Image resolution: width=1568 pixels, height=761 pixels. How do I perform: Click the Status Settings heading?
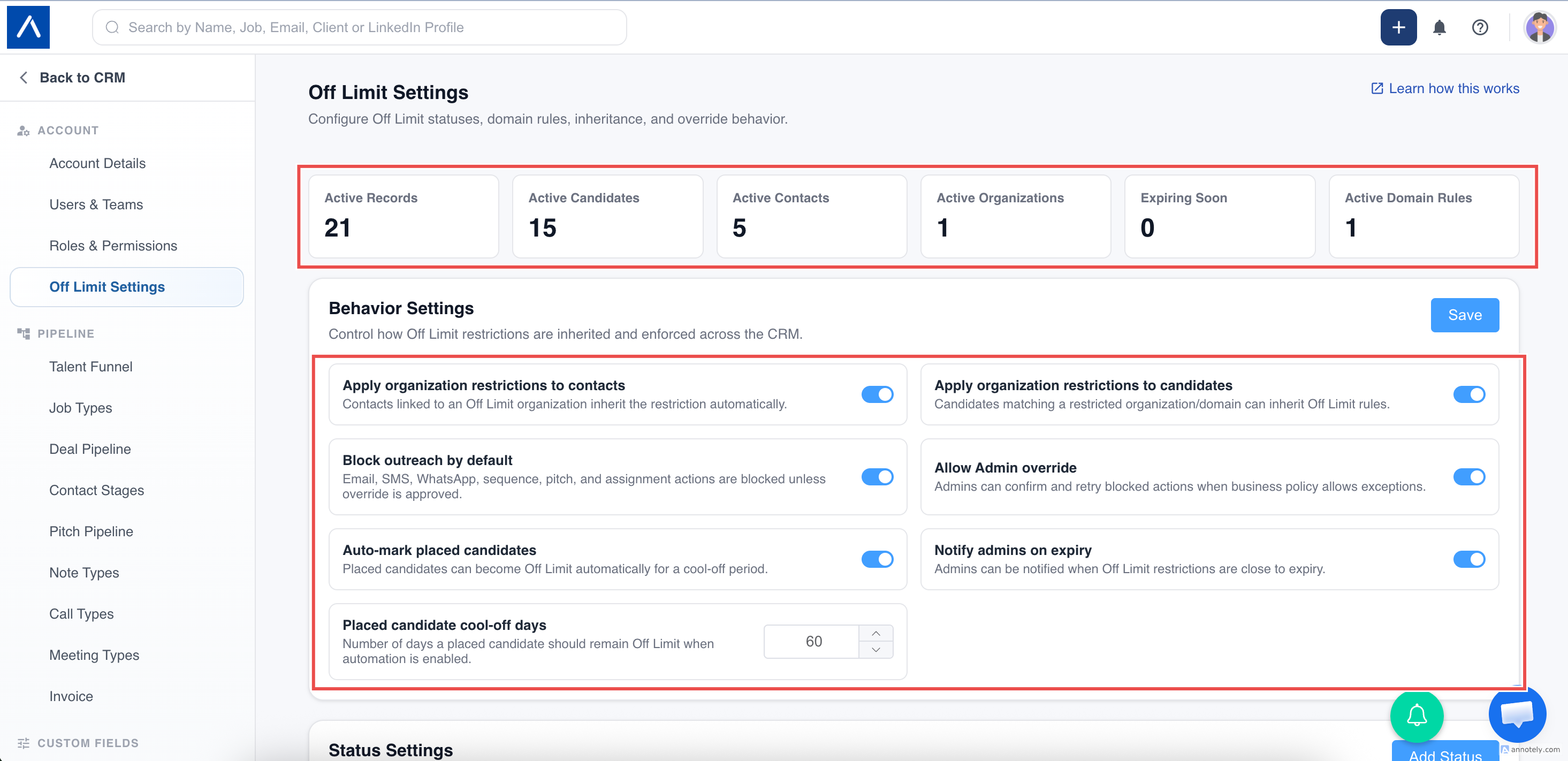[x=391, y=750]
